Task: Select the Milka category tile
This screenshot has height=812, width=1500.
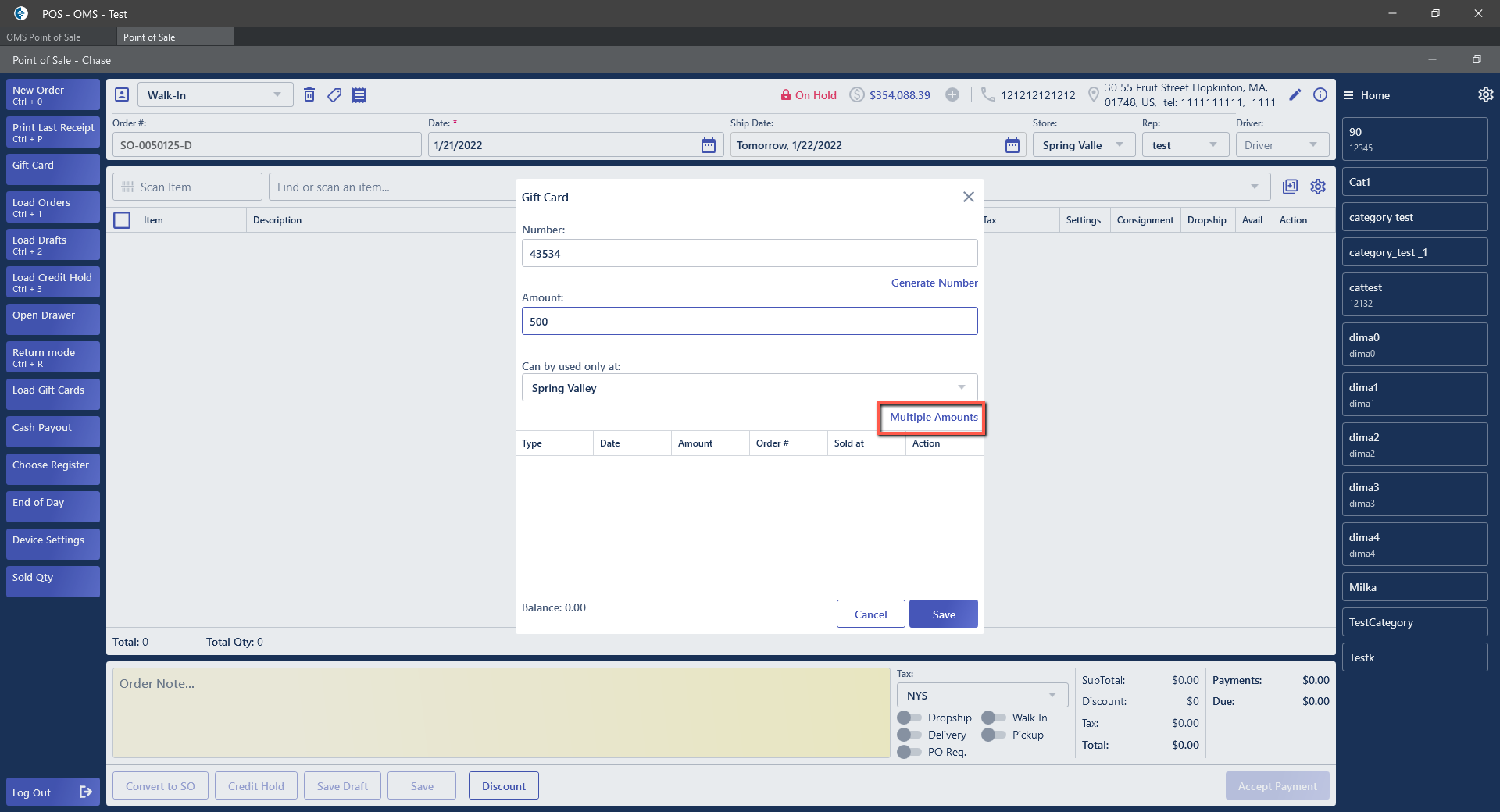Action: pos(1415,587)
